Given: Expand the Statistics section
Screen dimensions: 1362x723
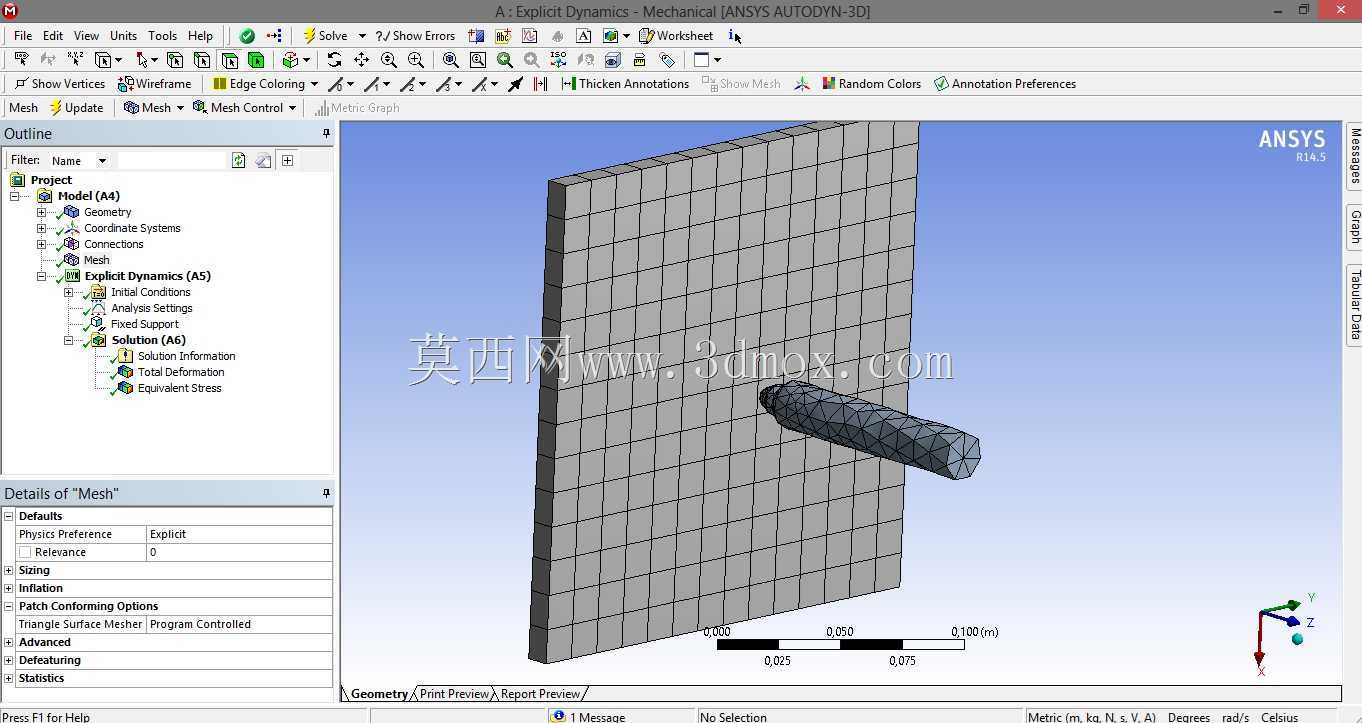Looking at the screenshot, I should [9, 678].
